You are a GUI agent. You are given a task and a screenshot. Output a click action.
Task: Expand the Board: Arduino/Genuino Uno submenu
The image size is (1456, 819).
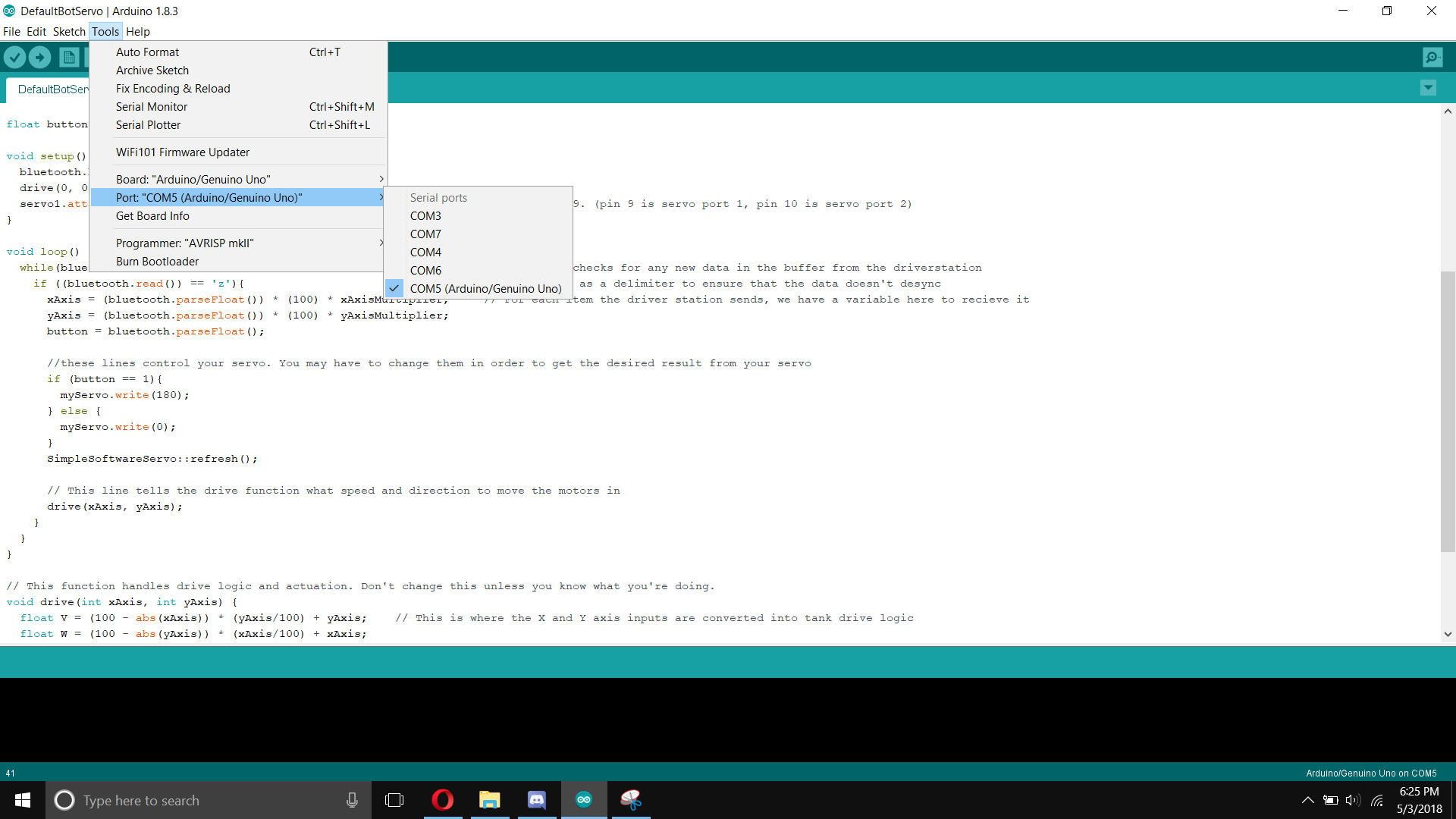point(238,180)
